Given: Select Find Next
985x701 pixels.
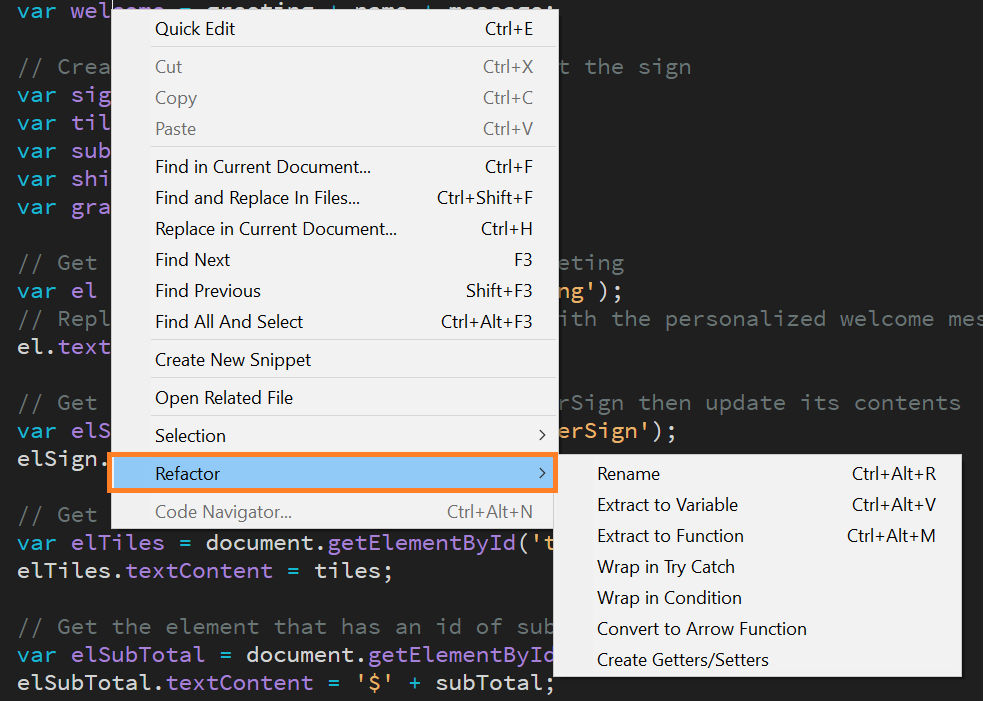Looking at the screenshot, I should (192, 259).
